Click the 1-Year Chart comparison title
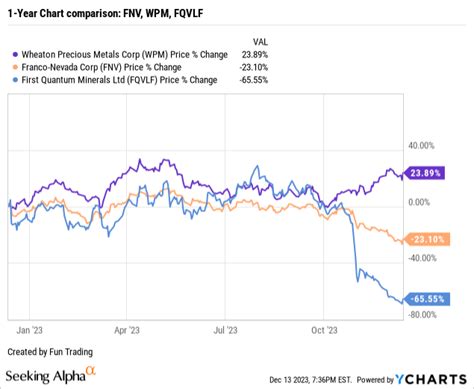 105,13
